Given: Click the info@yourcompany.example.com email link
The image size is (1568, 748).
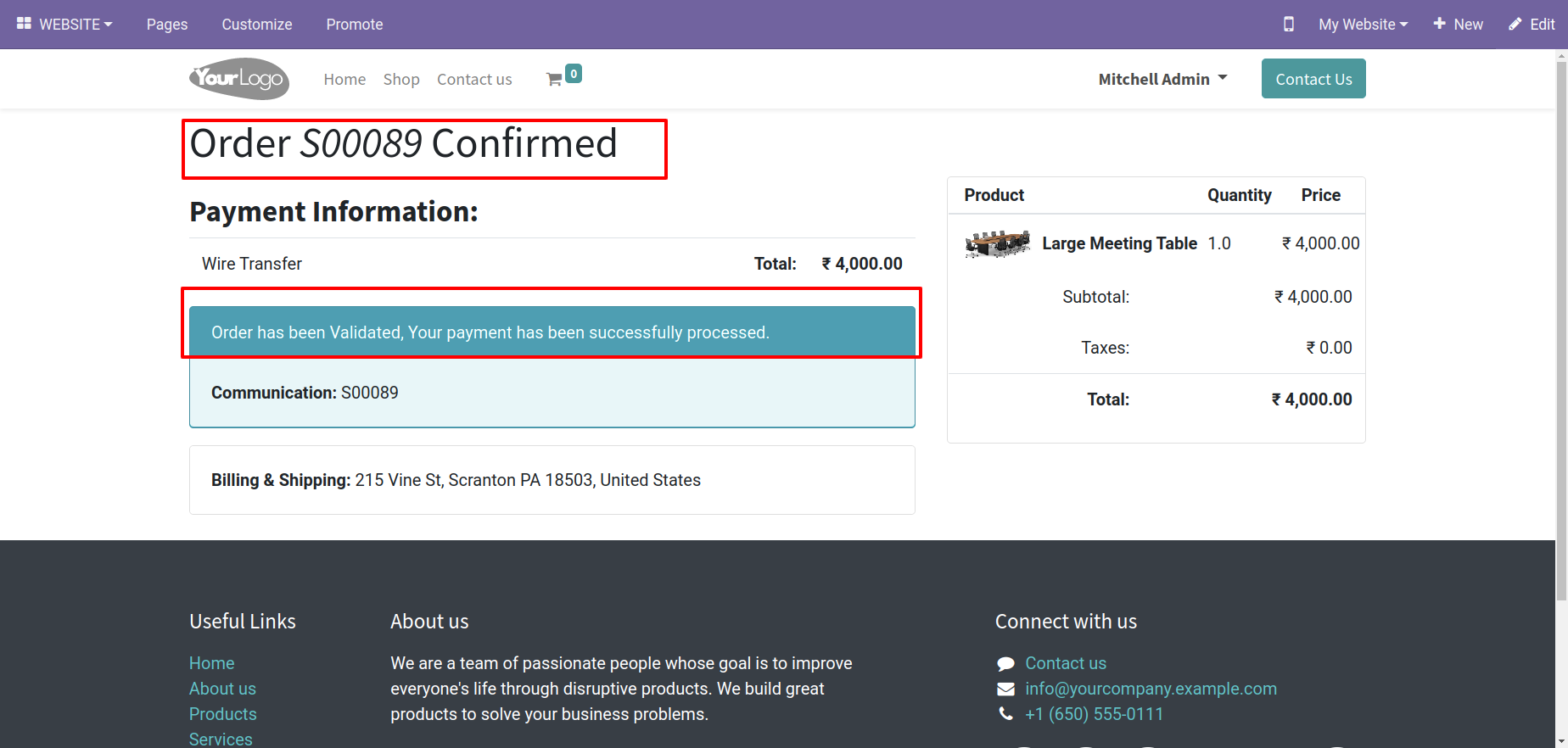Looking at the screenshot, I should [1151, 689].
